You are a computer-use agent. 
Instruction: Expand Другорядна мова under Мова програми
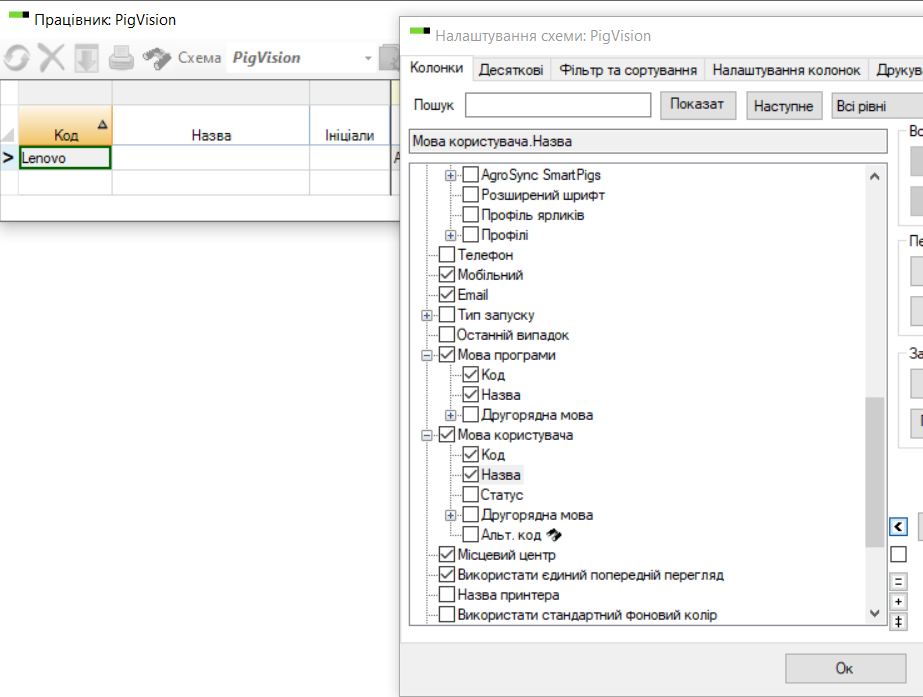[x=450, y=416]
